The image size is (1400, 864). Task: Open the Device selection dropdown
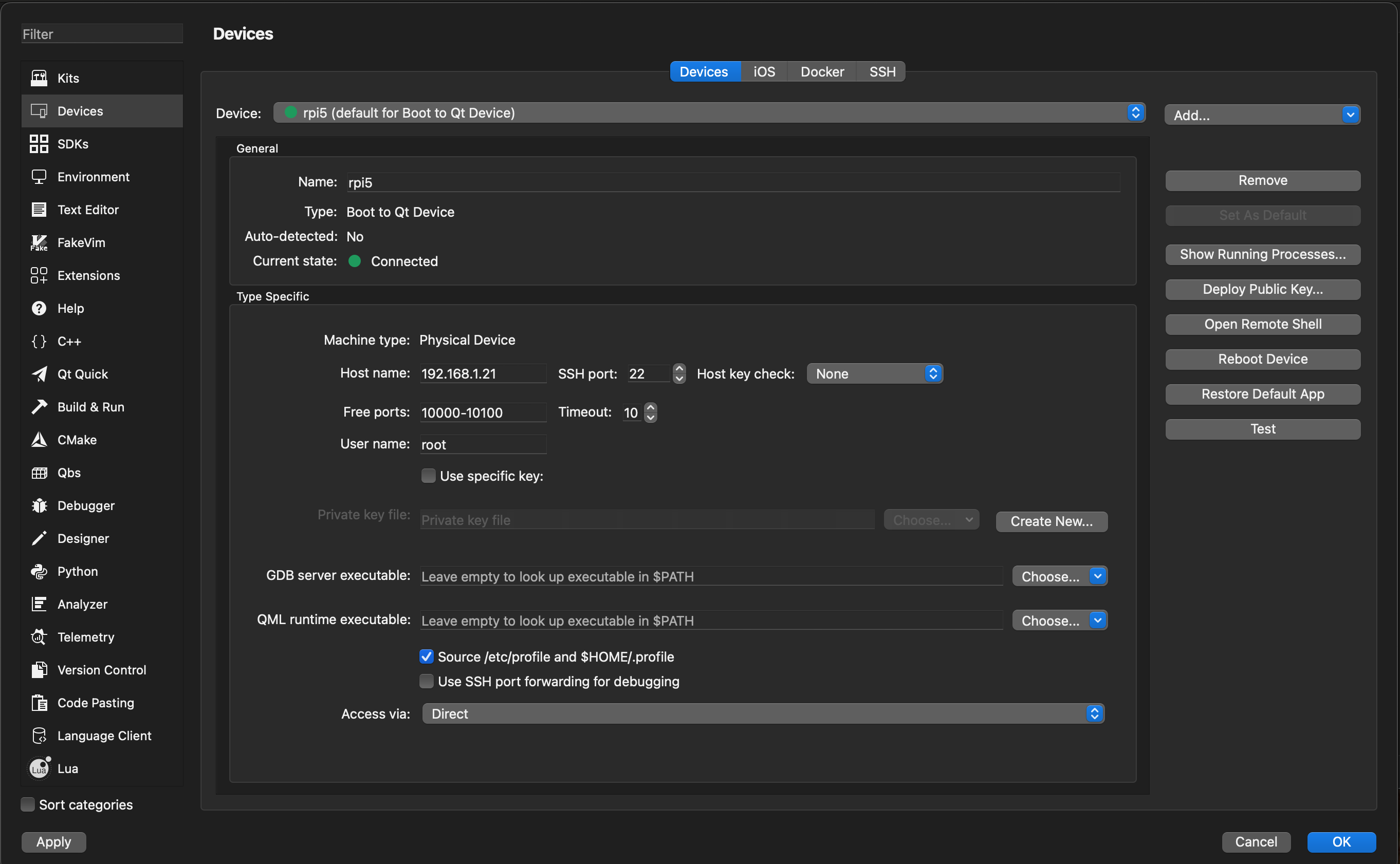click(x=709, y=112)
